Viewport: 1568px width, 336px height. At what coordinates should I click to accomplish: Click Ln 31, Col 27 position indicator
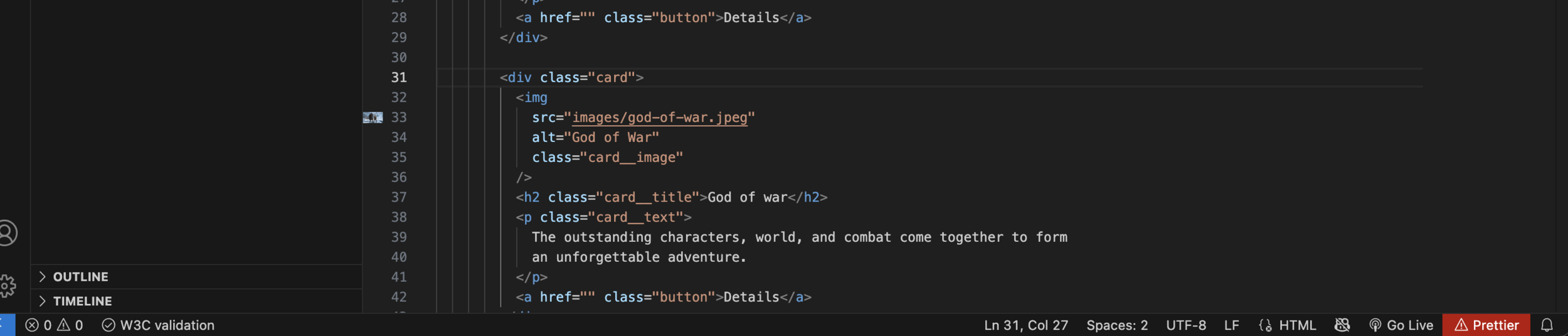click(x=1025, y=325)
